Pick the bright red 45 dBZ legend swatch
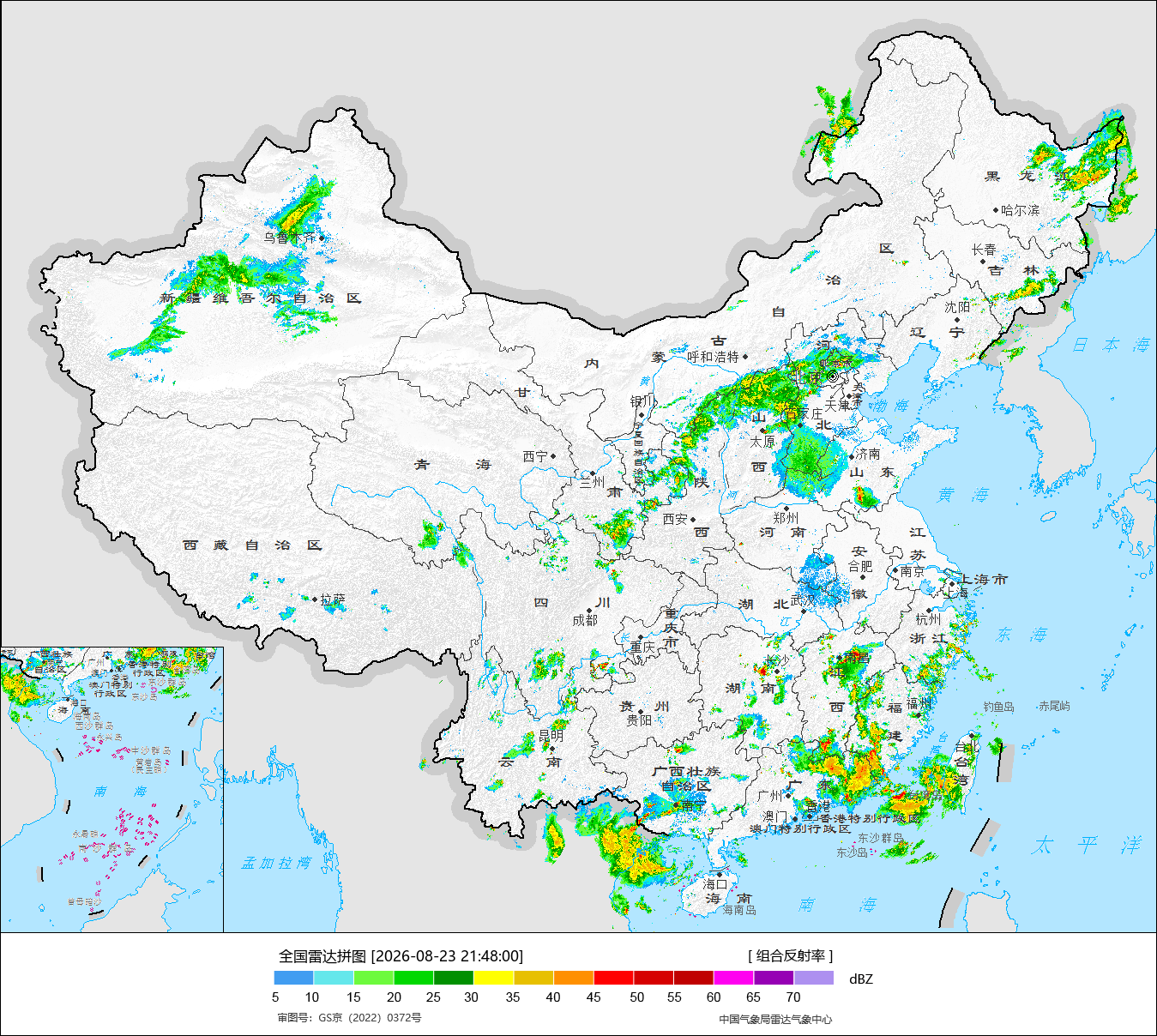The width and height of the screenshot is (1157, 1036). (613, 978)
